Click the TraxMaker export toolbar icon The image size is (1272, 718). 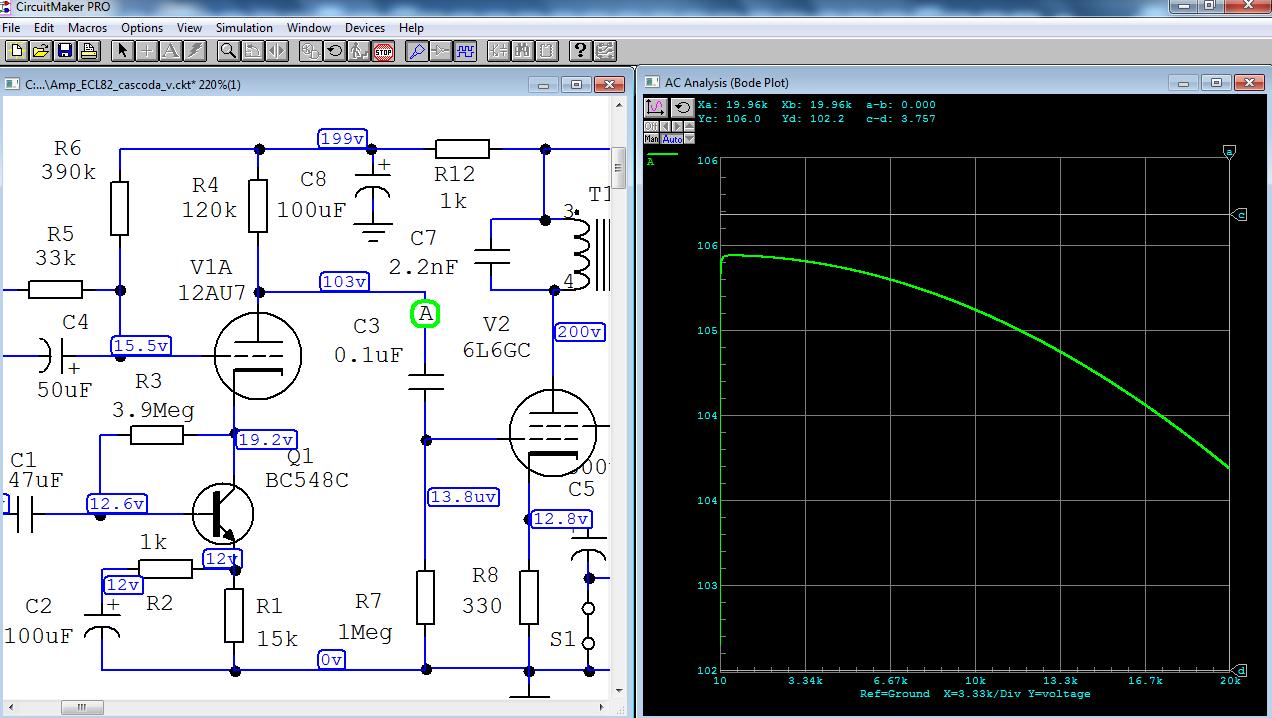pos(604,51)
